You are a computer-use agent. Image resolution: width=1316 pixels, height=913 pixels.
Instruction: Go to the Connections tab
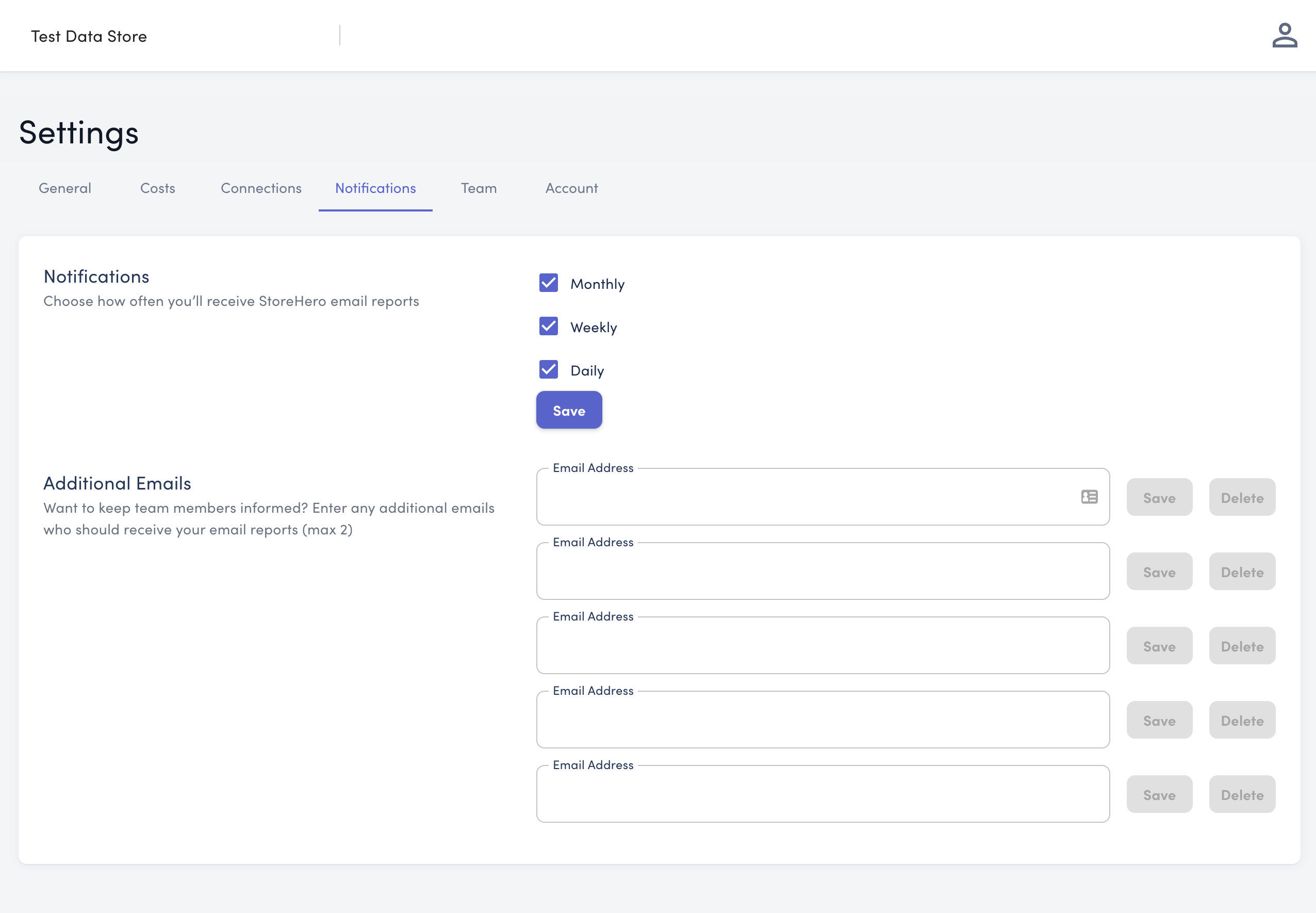tap(261, 188)
